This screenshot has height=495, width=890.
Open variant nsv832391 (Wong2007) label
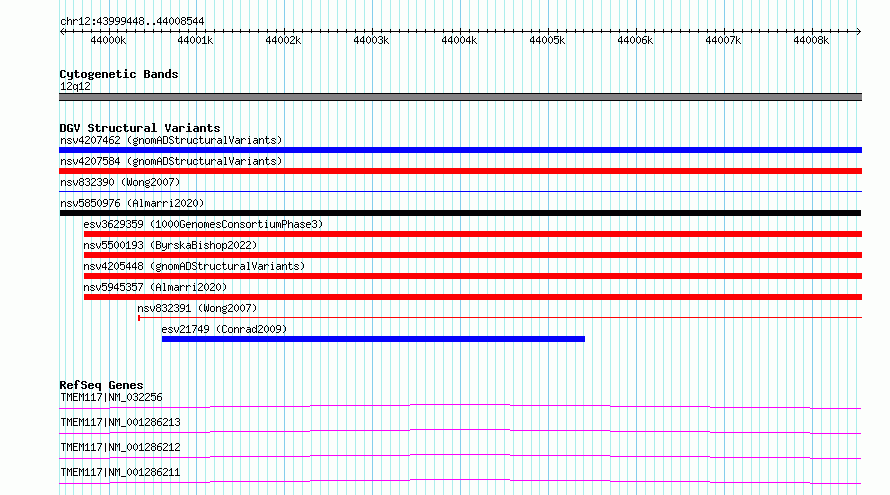(197, 308)
